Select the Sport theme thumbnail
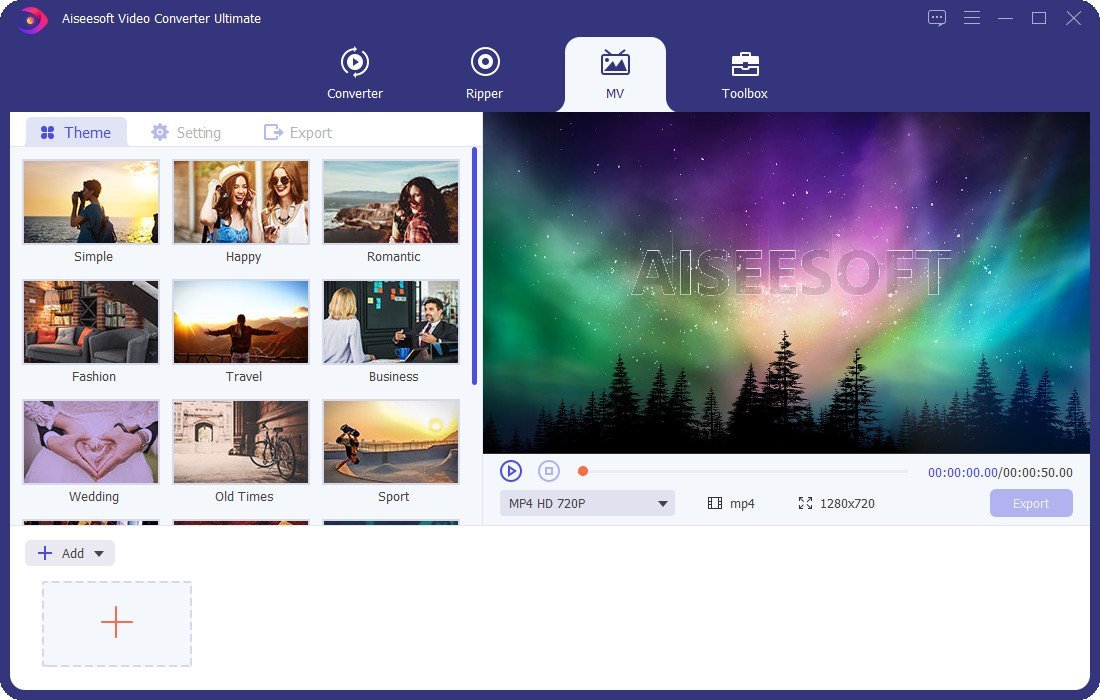1100x700 pixels. pos(391,442)
